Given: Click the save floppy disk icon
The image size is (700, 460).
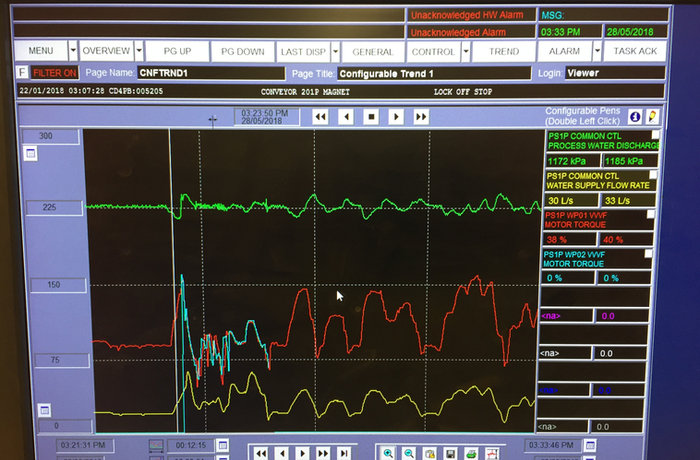Looking at the screenshot, I should (x=450, y=454).
